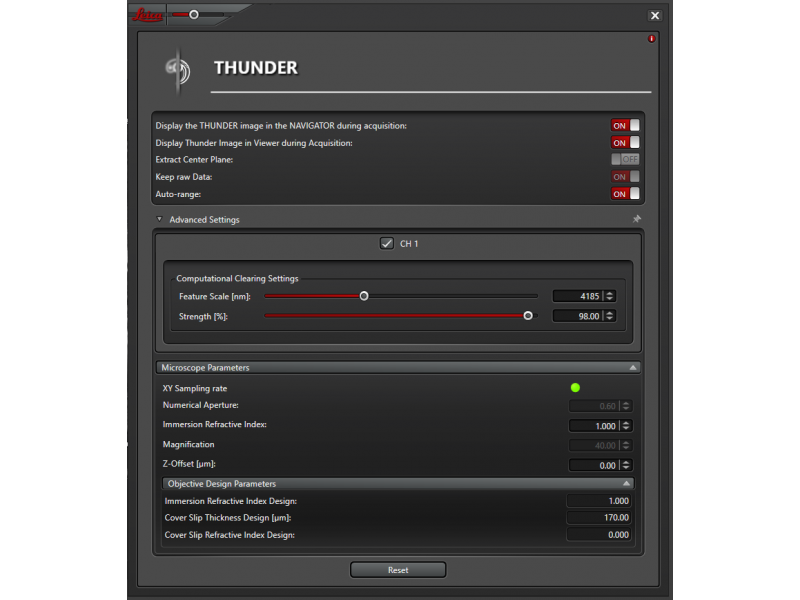The image size is (800, 600).
Task: Step the Strength spinner arrows
Action: (609, 316)
